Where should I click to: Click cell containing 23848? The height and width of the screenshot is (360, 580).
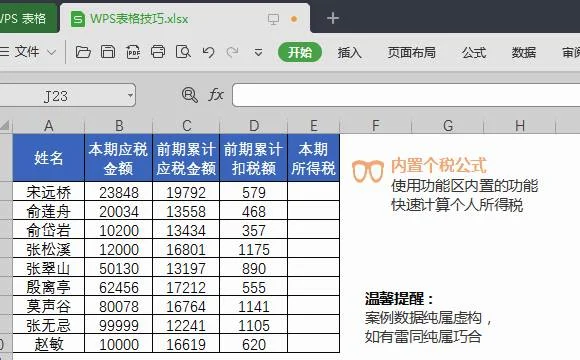tap(119, 192)
